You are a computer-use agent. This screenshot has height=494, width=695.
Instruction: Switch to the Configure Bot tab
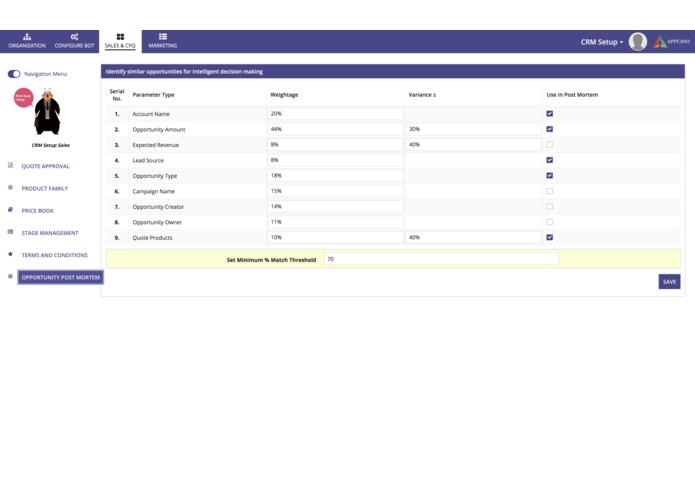tap(74, 41)
